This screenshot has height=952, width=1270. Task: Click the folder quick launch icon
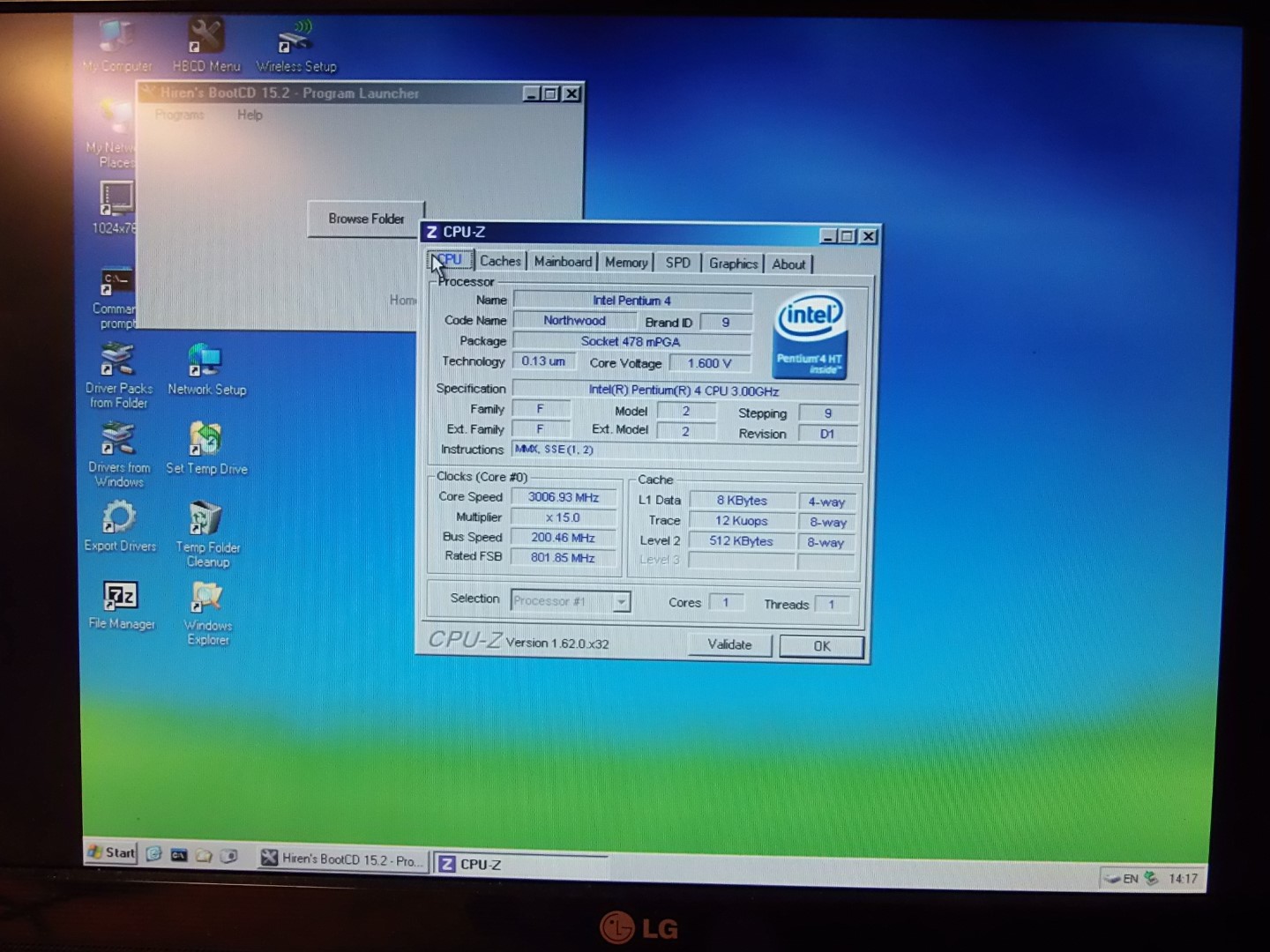pos(204,855)
